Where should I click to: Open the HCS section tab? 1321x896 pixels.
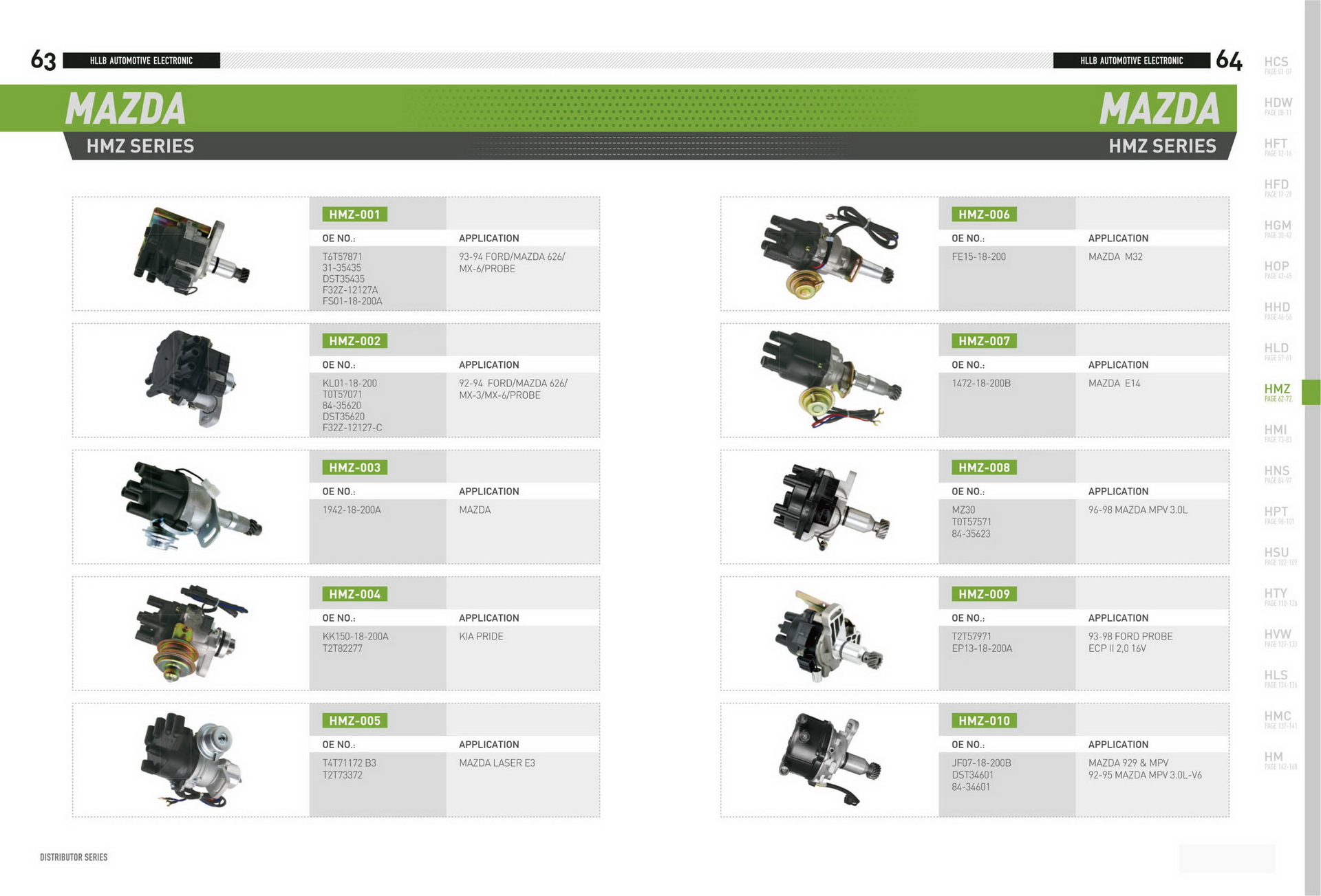1277,65
